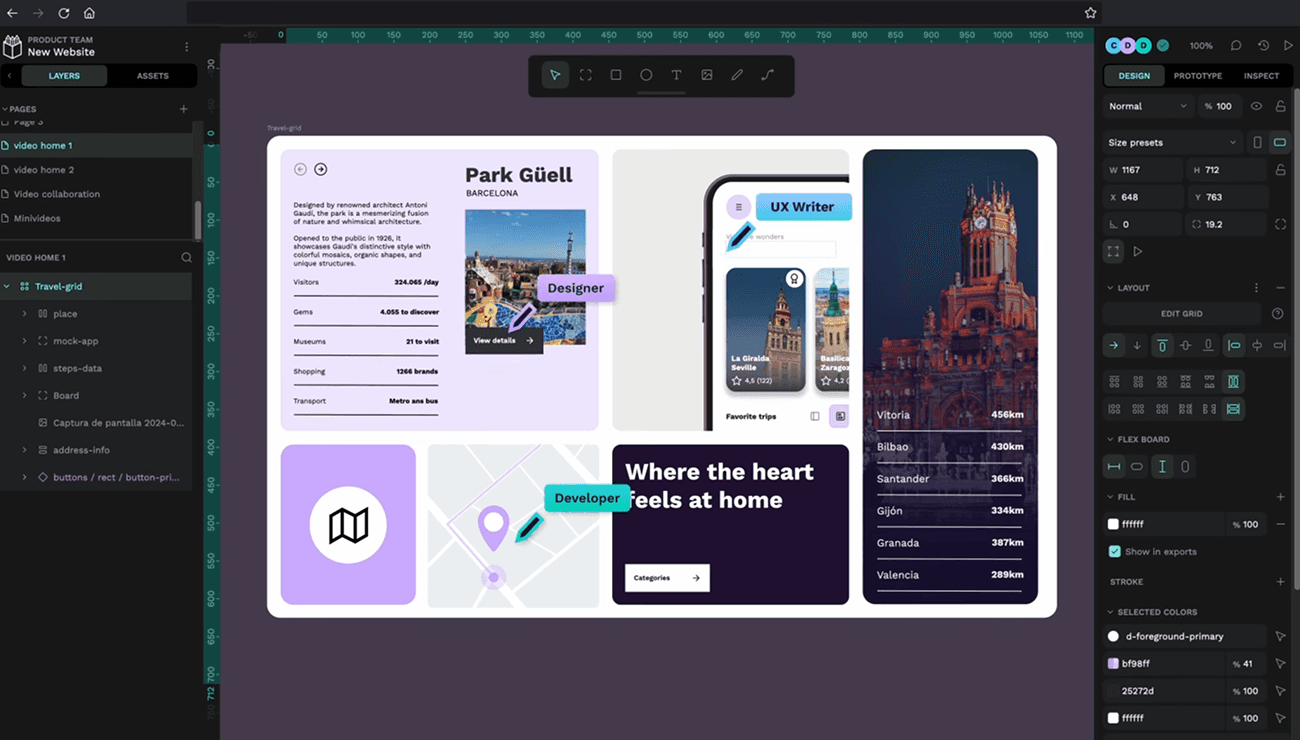Image resolution: width=1300 pixels, height=740 pixels.
Task: Toggle clip content frame icon
Action: (1113, 251)
